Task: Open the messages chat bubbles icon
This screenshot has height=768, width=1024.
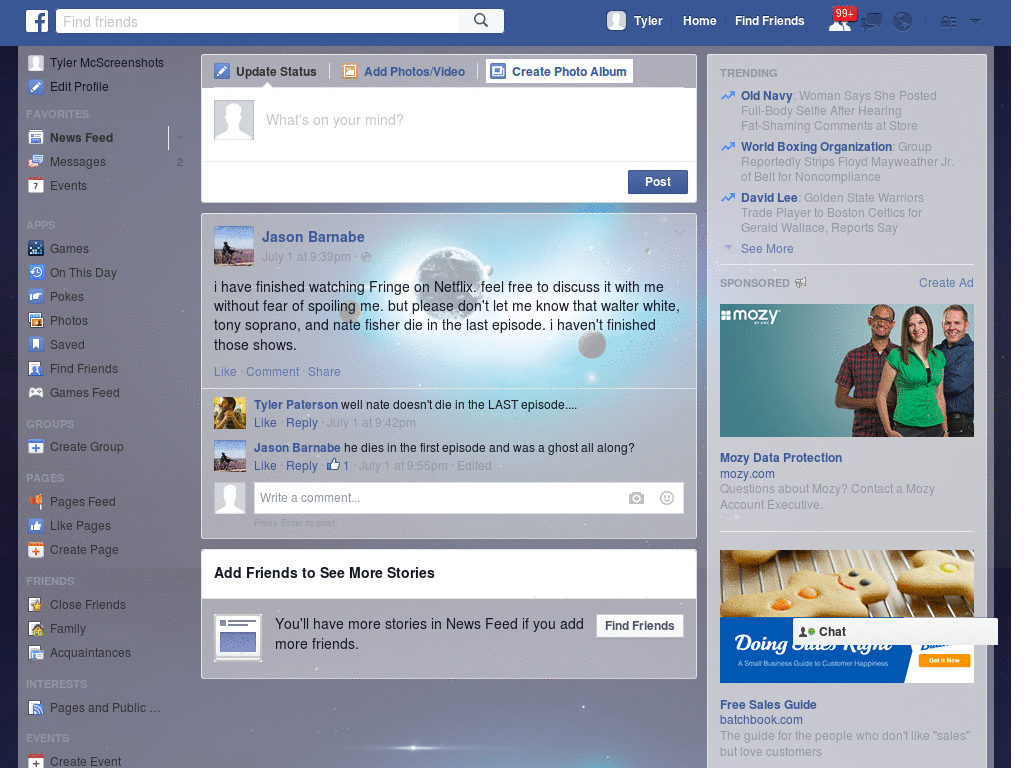Action: (x=871, y=22)
